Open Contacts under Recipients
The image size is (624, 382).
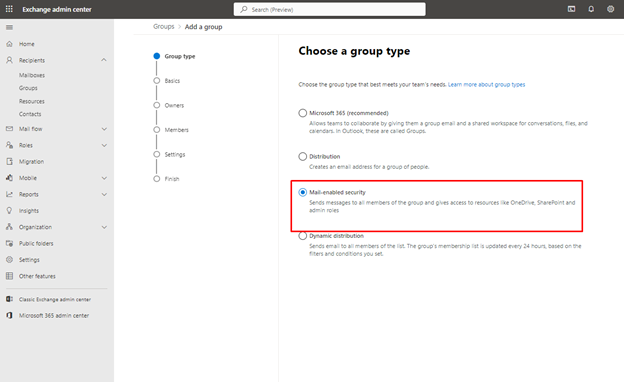click(x=30, y=114)
